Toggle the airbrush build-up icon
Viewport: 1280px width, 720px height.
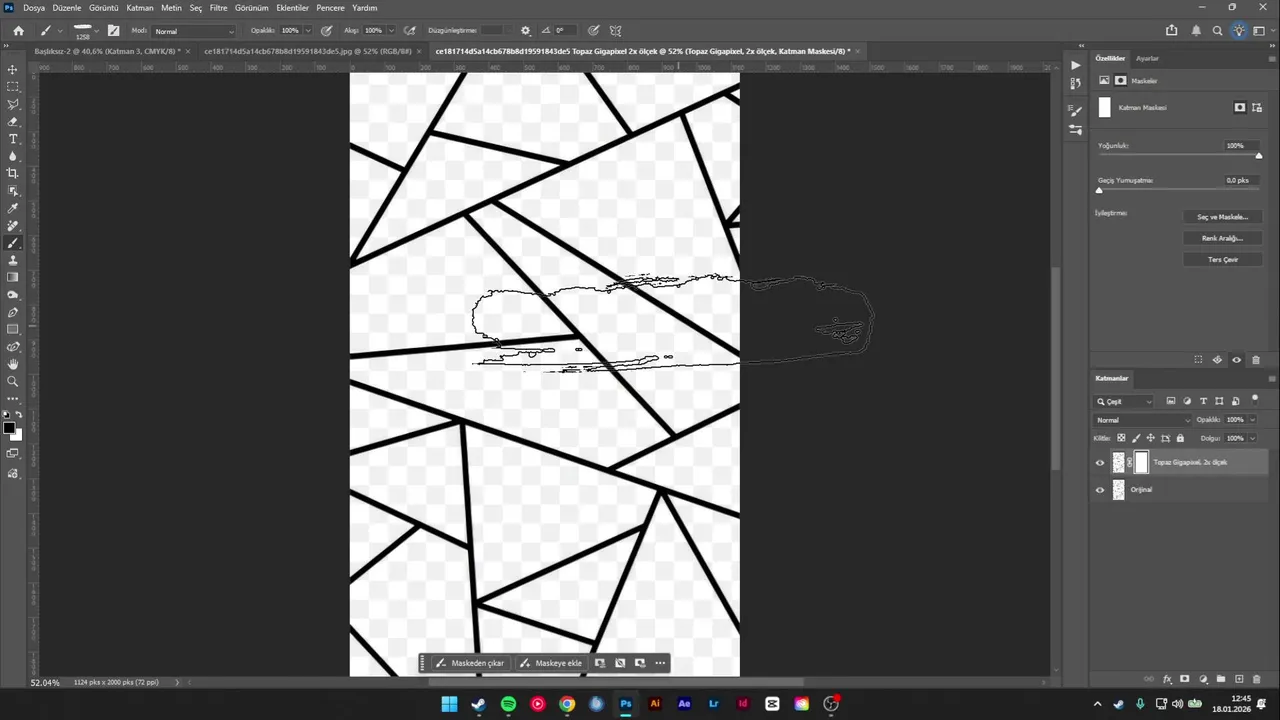pyautogui.click(x=410, y=31)
